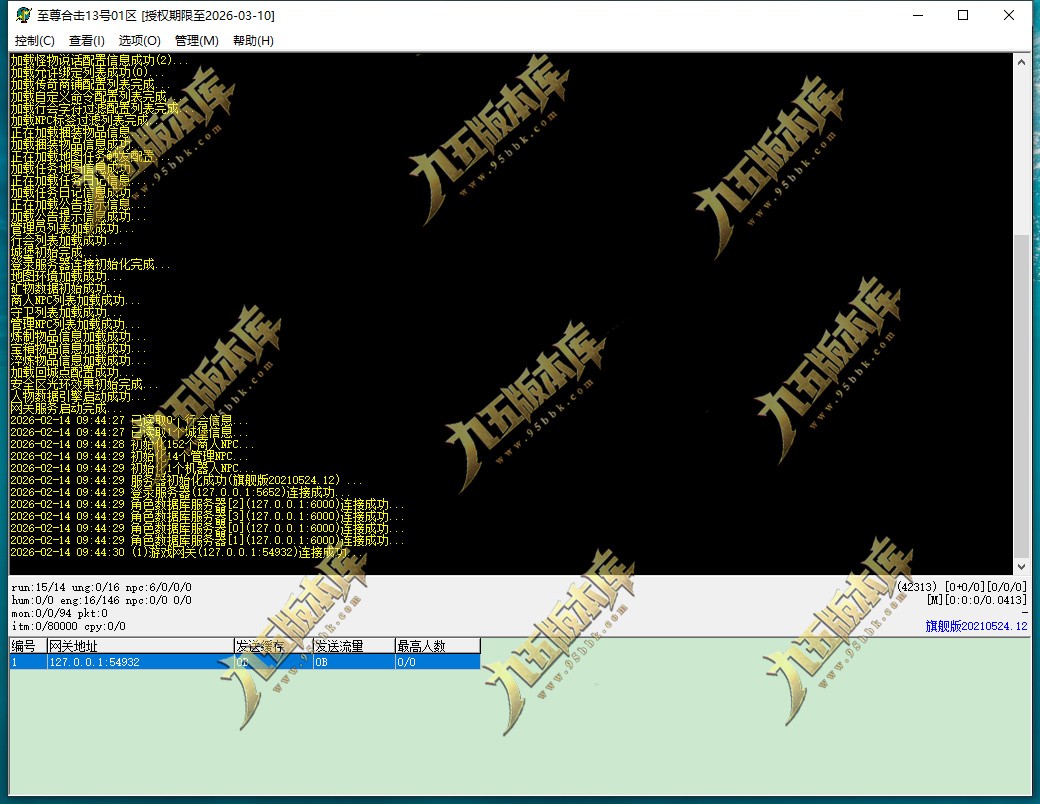Click the 旗舰版20210524.12 version link
The image size is (1040, 804).
[x=976, y=626]
